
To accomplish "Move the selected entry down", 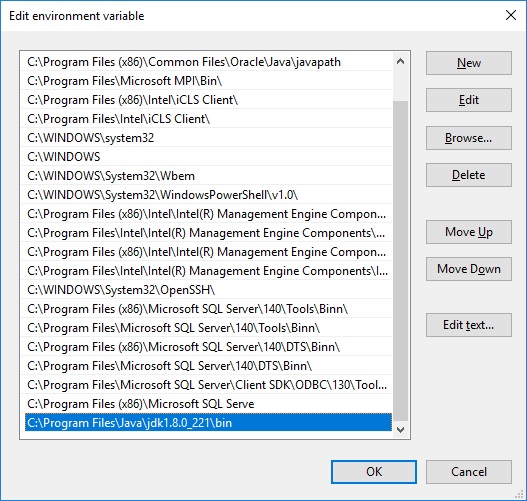I will [x=469, y=269].
